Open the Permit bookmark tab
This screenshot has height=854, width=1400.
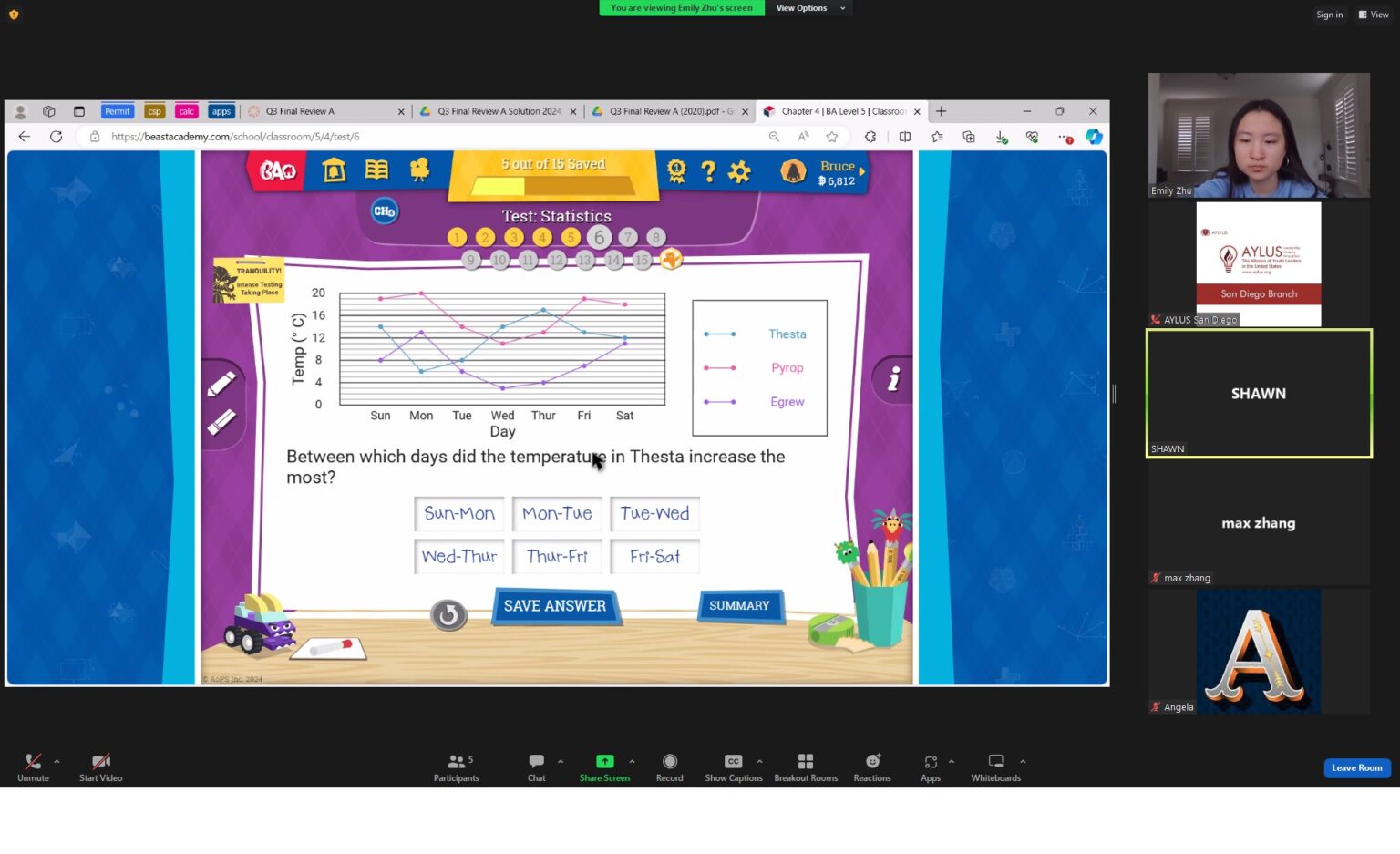[x=118, y=111]
